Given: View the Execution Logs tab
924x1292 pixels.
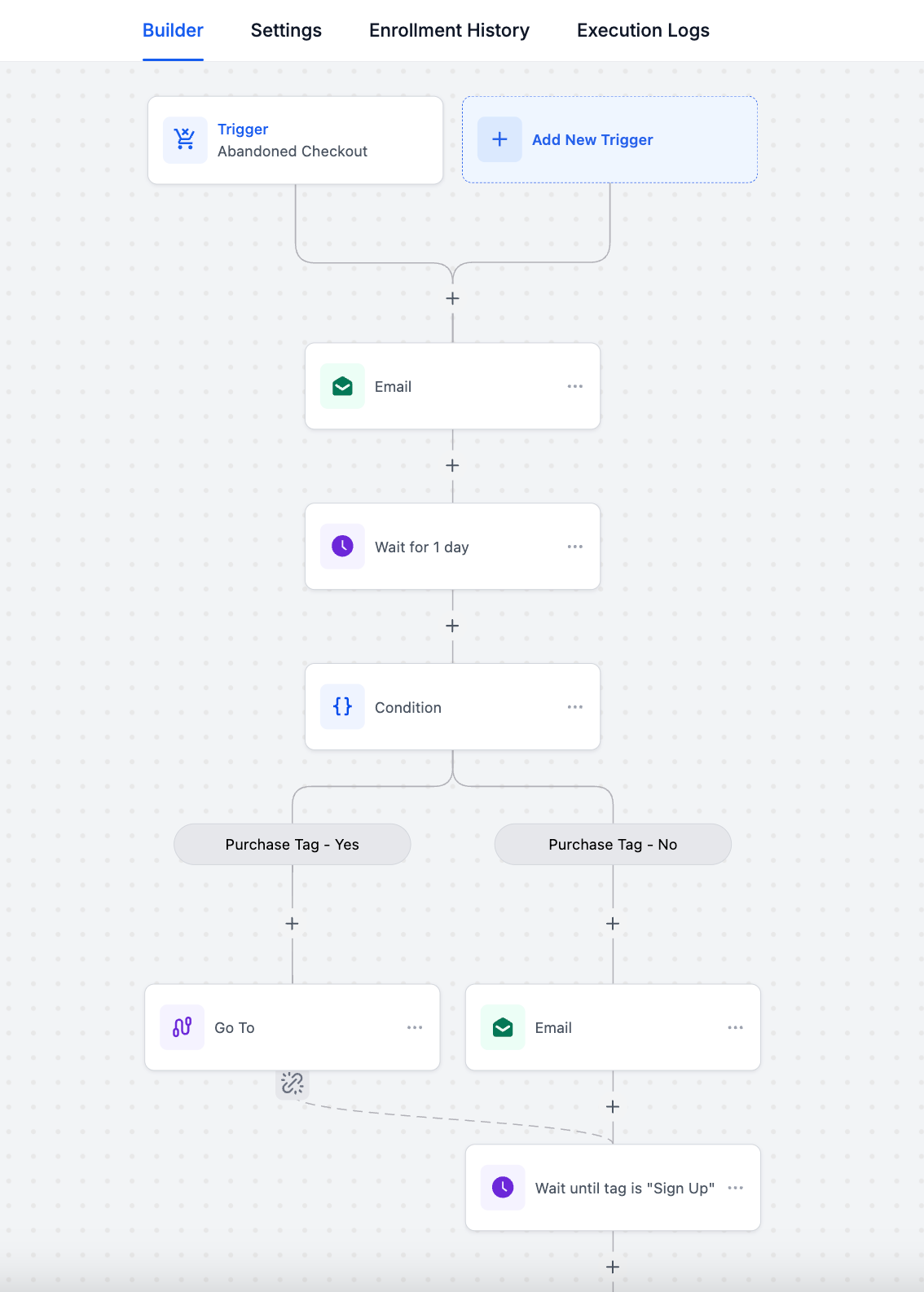Looking at the screenshot, I should [x=643, y=30].
